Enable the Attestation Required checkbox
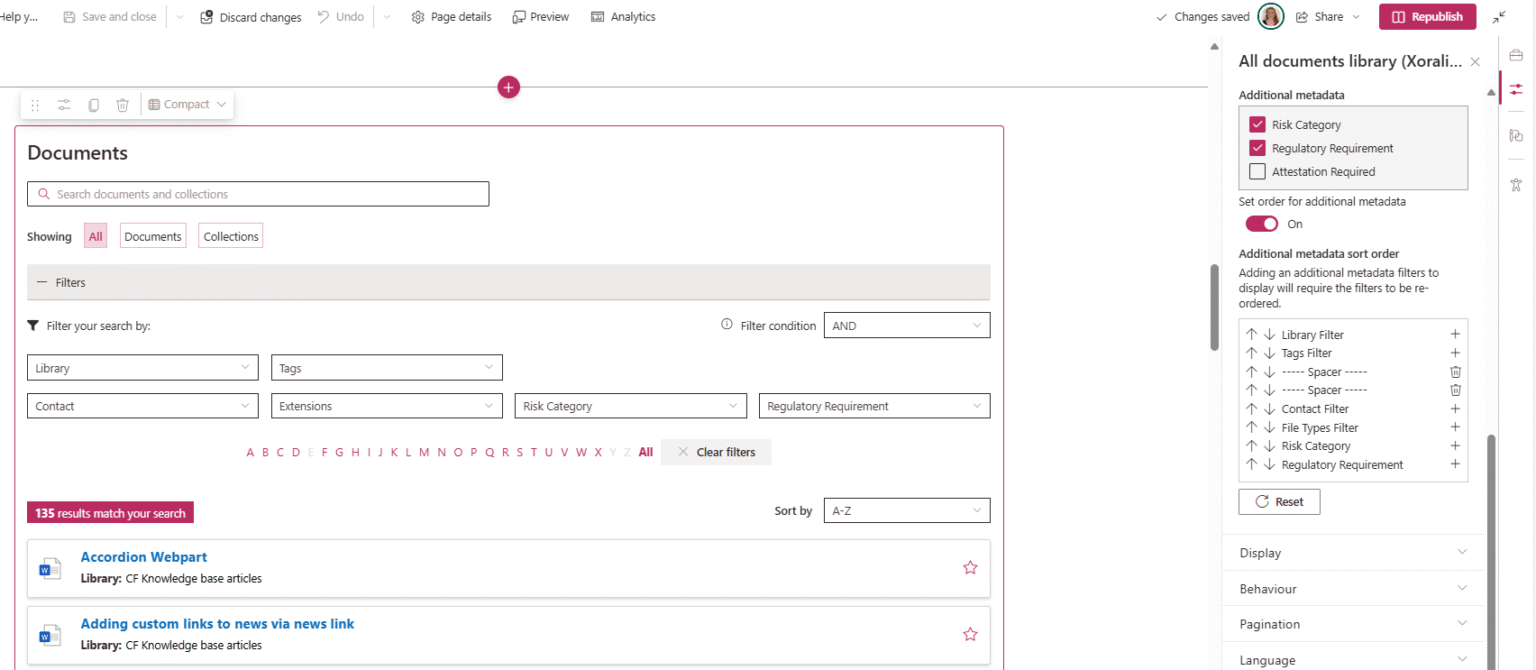Viewport: 1536px width, 670px height. 1257,172
